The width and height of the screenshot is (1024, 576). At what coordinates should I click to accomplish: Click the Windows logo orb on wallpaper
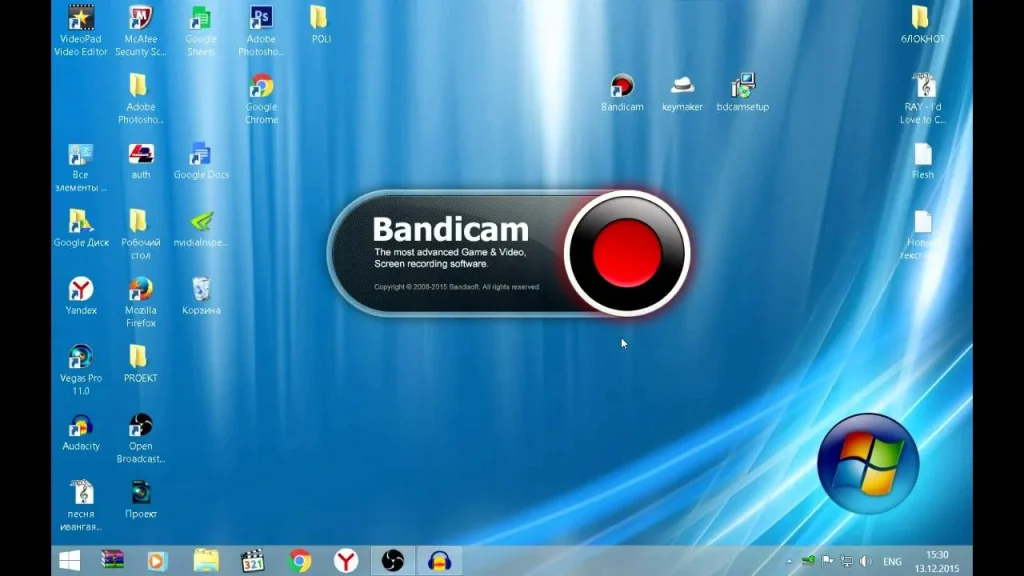coord(868,463)
